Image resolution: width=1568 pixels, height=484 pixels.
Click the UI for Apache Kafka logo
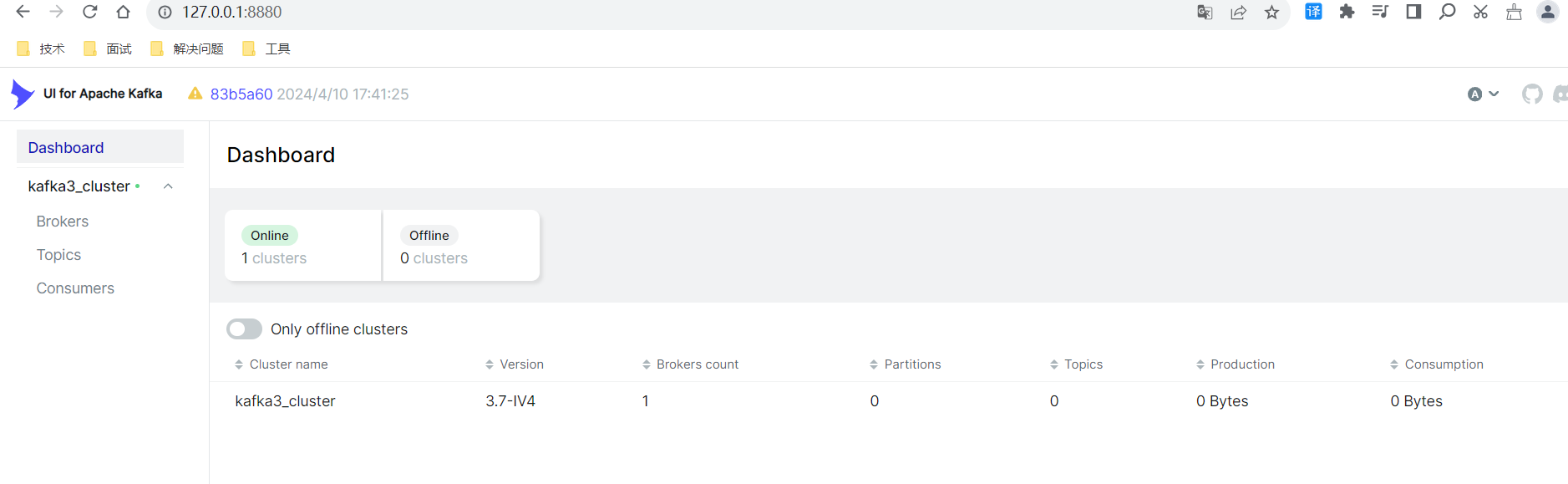(x=23, y=94)
